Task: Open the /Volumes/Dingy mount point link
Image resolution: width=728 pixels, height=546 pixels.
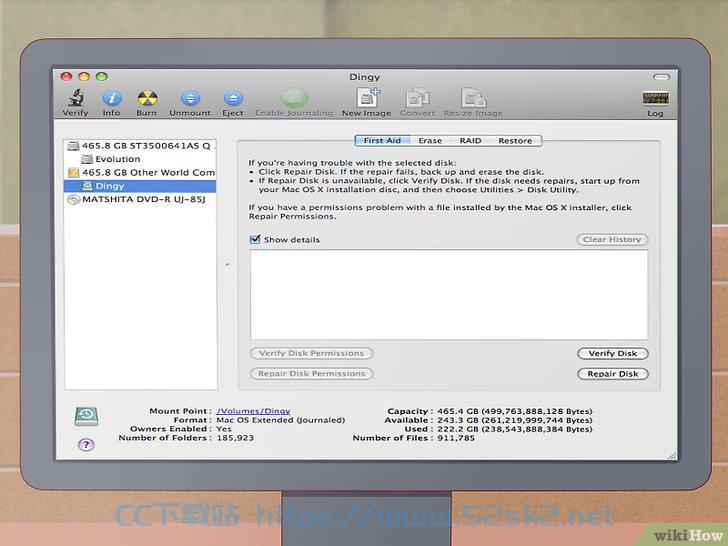Action: (254, 411)
